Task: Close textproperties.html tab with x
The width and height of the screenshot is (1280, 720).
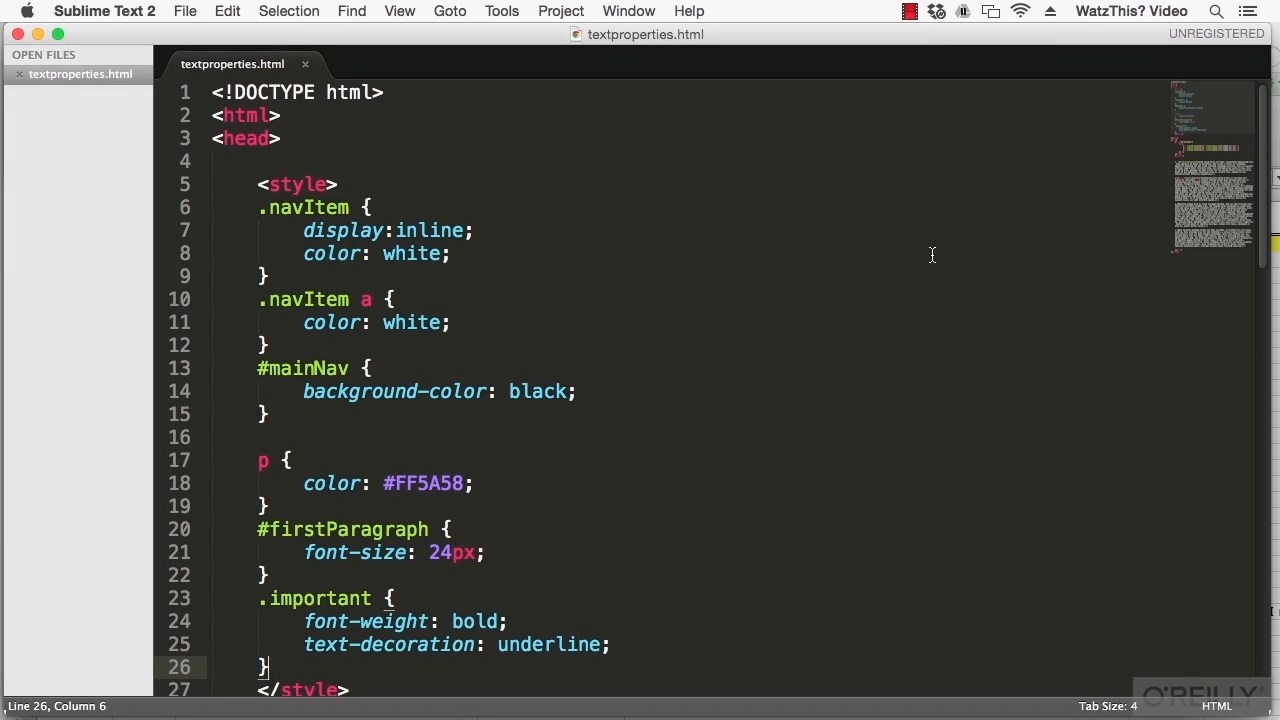Action: pos(305,64)
